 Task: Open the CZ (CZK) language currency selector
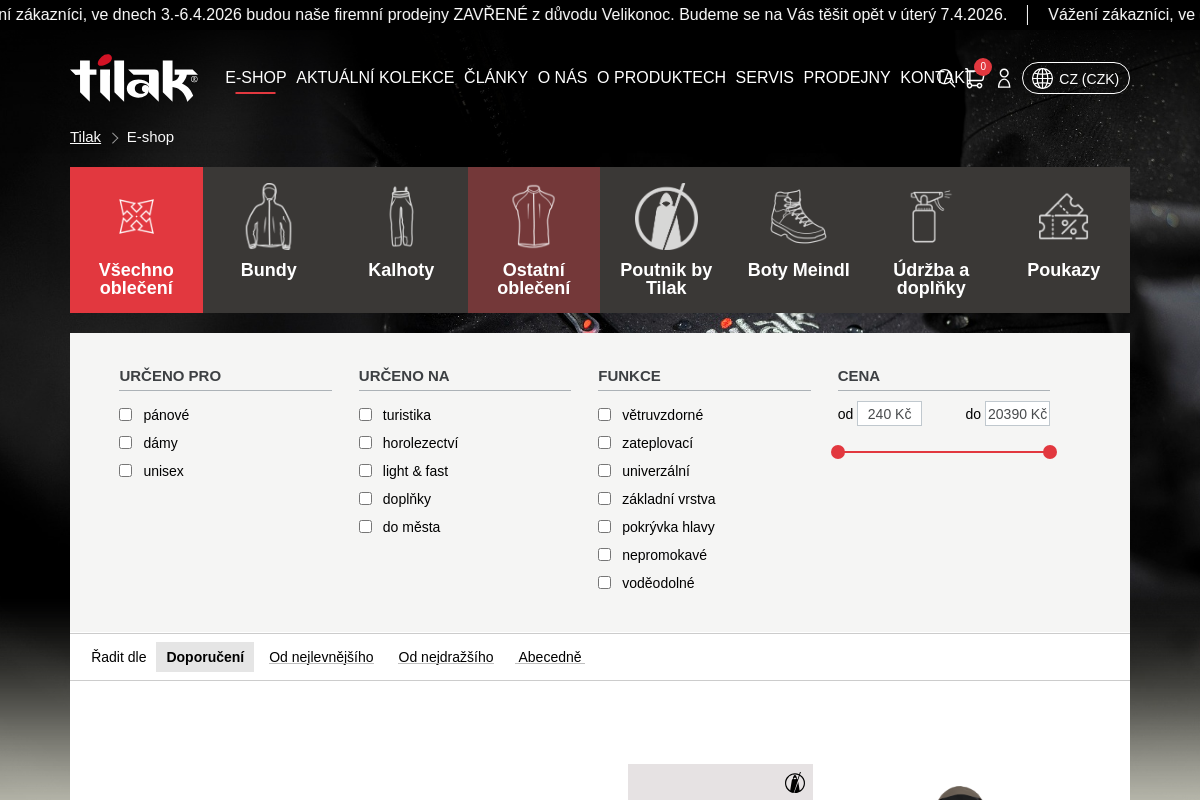click(1076, 78)
